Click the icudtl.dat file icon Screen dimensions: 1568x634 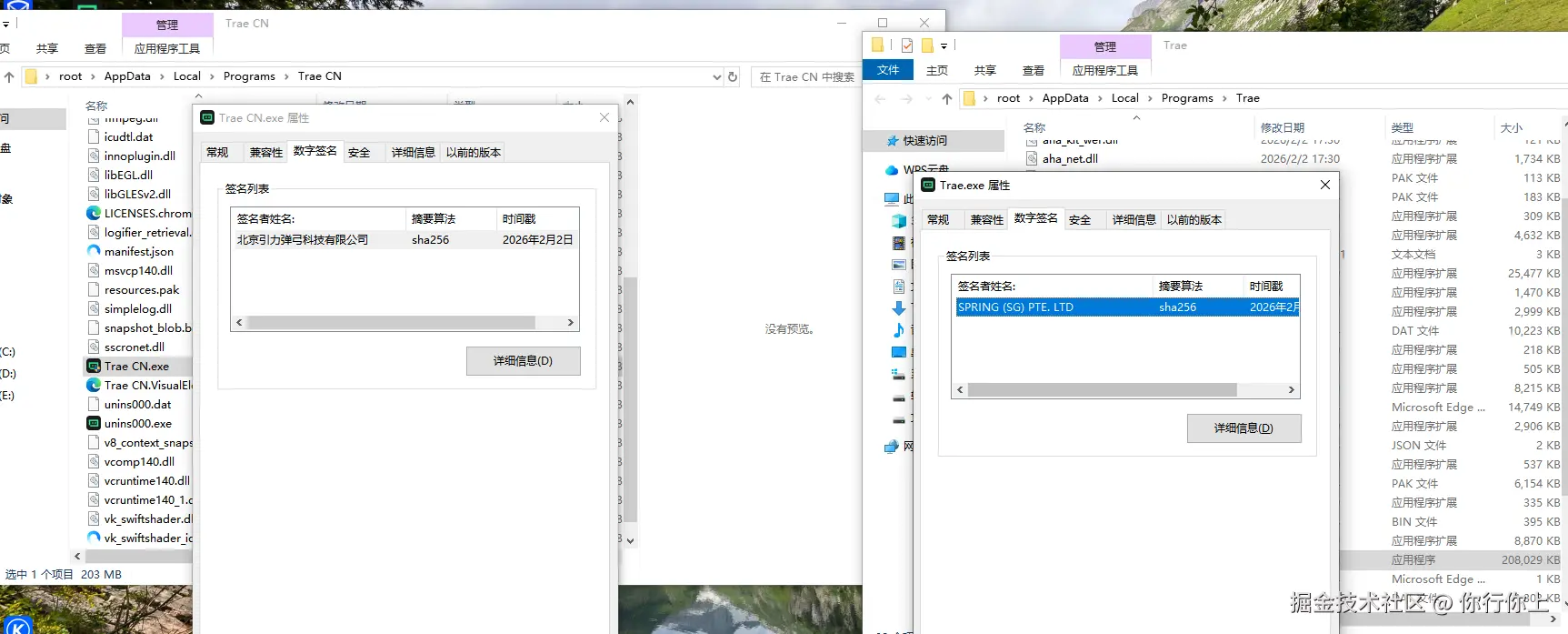(x=94, y=136)
